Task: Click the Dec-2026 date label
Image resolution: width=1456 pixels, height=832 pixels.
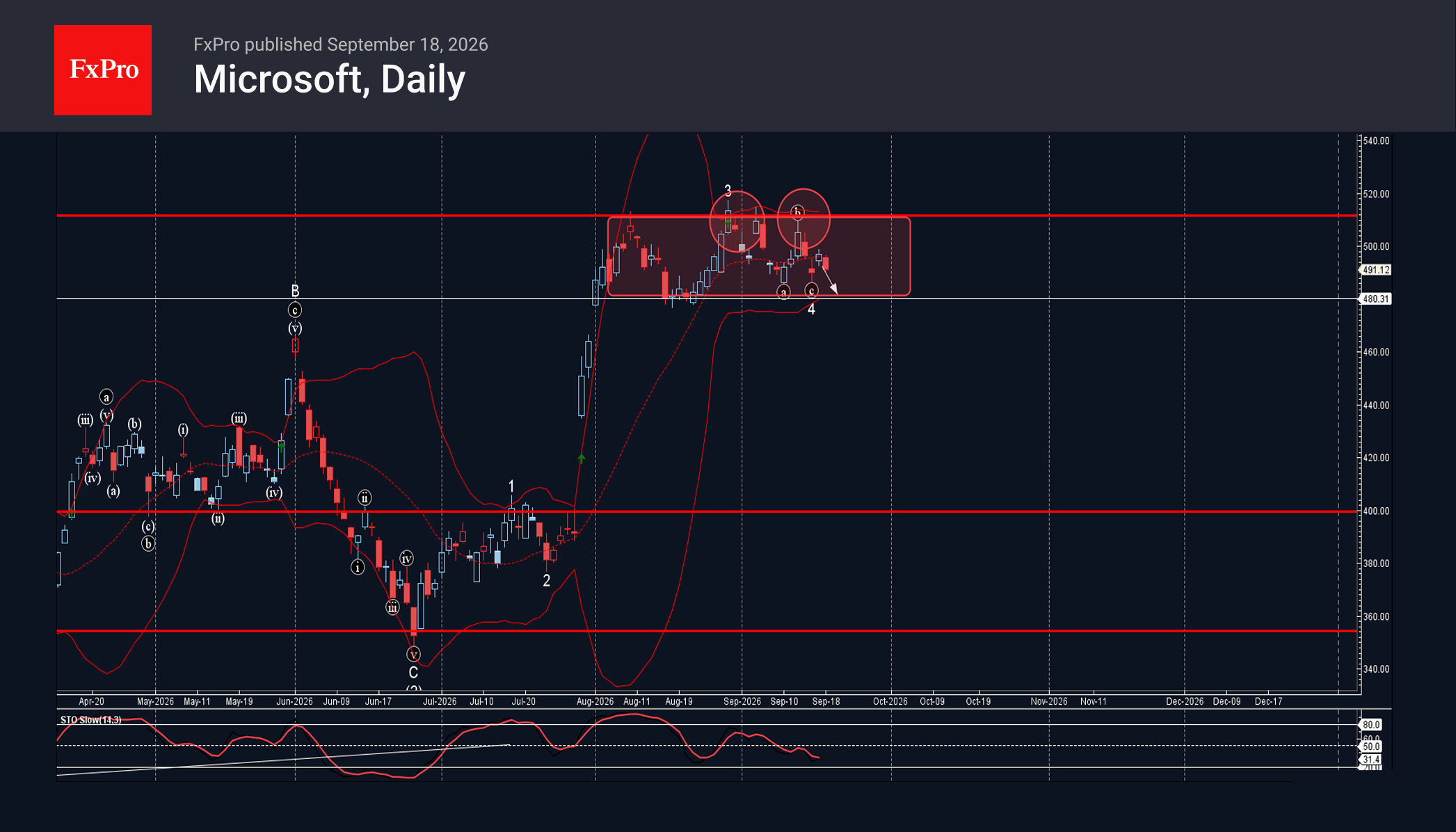Action: 1185,702
